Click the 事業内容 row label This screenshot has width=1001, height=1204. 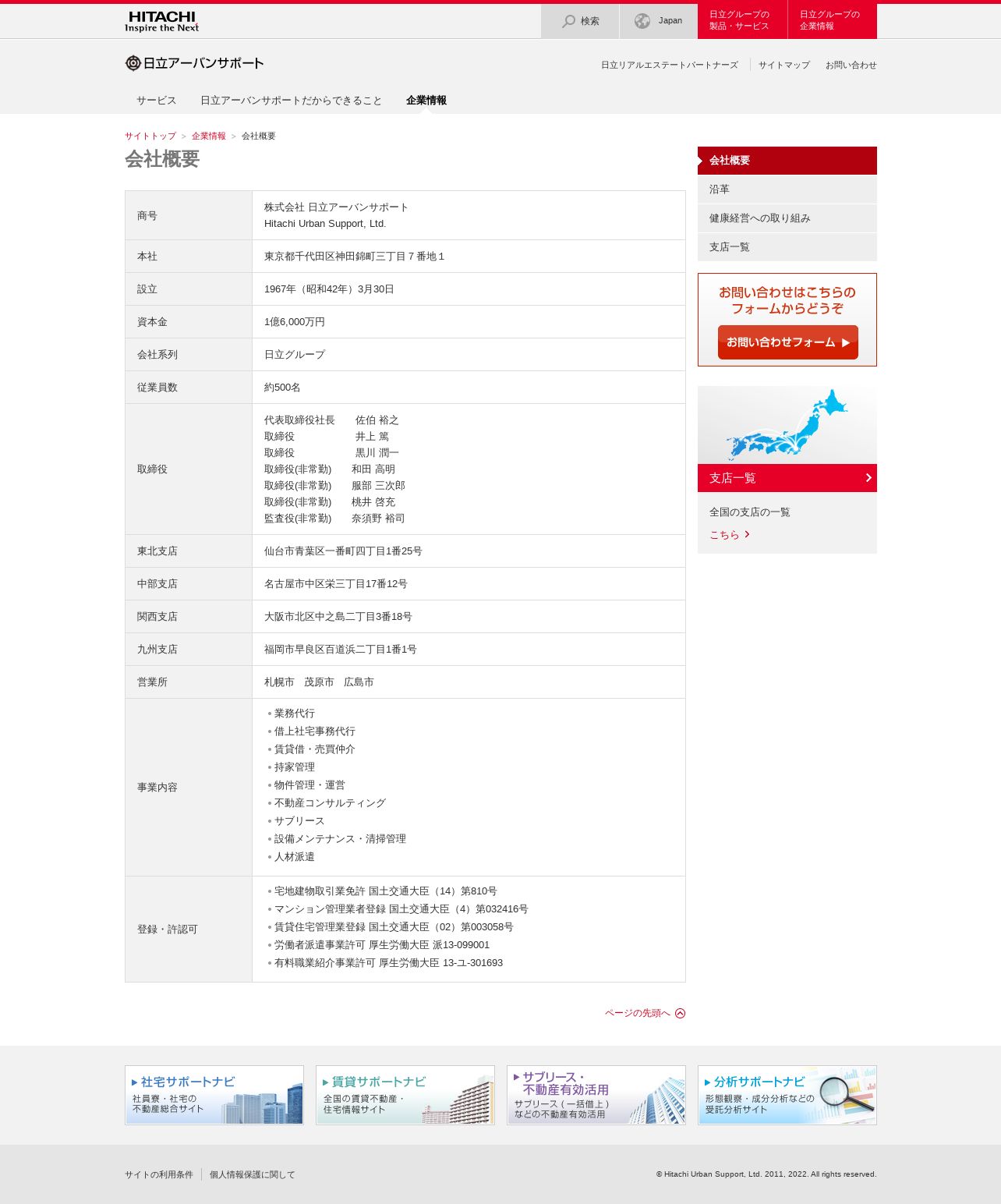pyautogui.click(x=157, y=788)
